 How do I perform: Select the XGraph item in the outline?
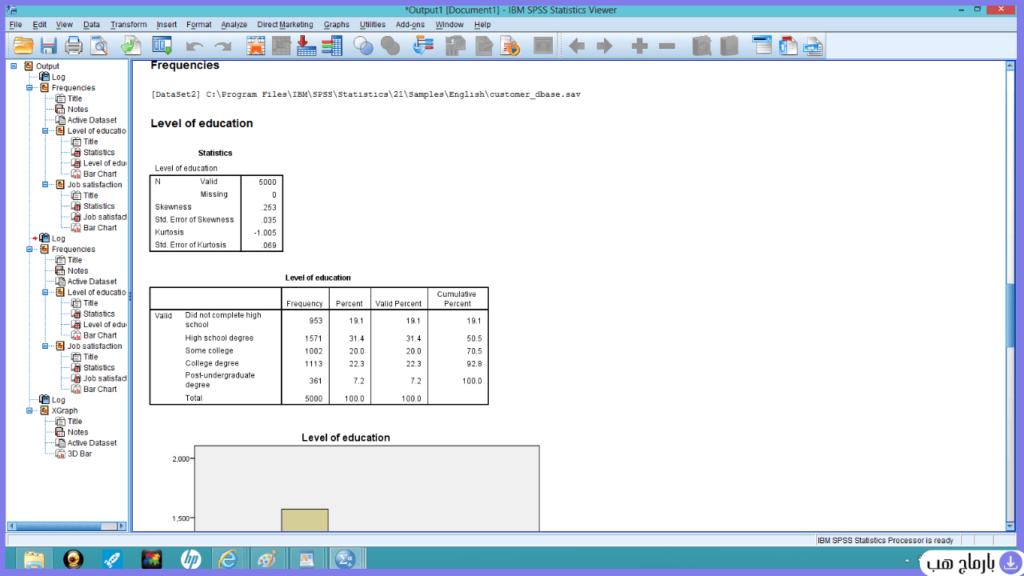pyautogui.click(x=65, y=411)
